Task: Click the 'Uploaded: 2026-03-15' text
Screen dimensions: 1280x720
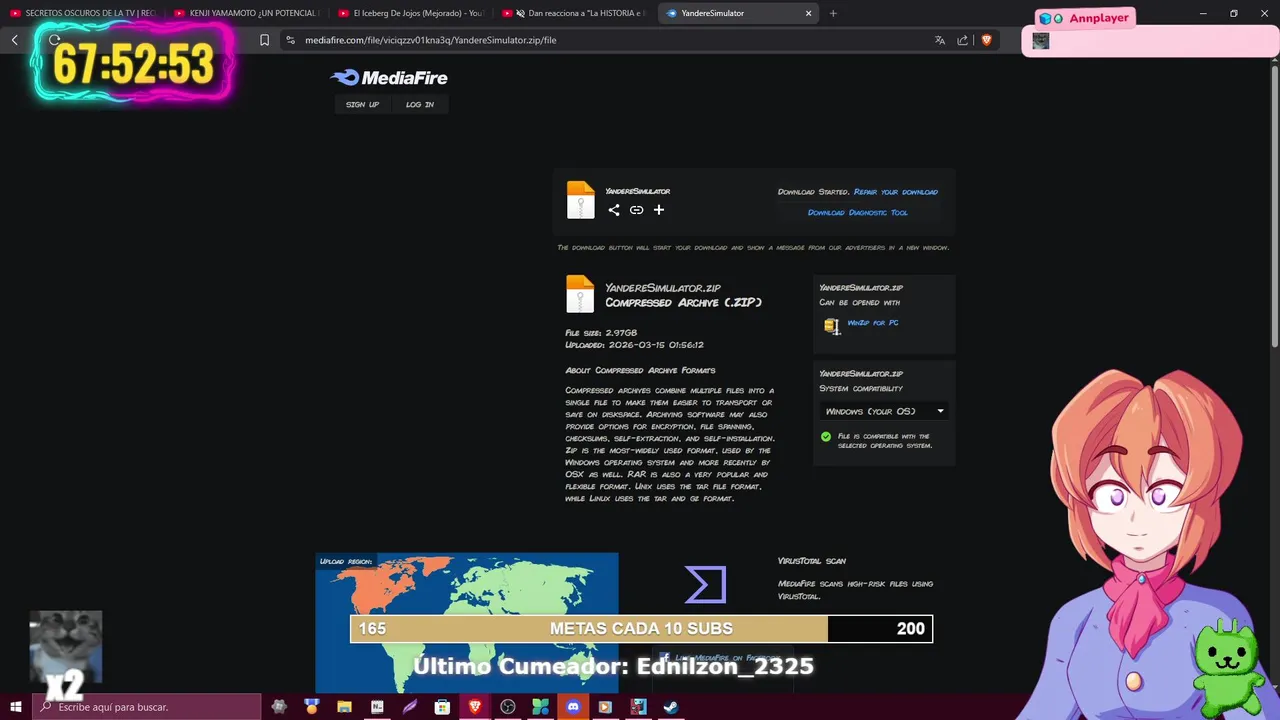Action: pyautogui.click(x=634, y=345)
